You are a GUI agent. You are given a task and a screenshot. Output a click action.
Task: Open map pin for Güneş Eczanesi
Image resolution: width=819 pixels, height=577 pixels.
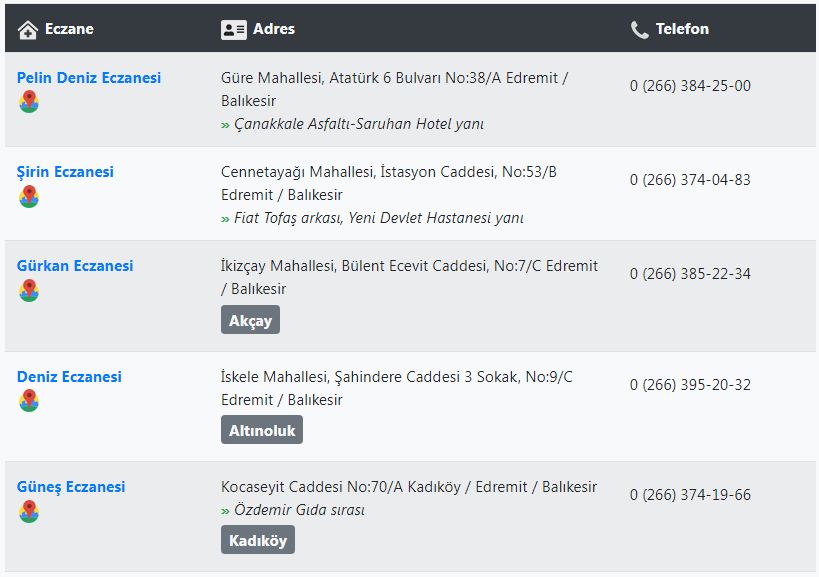(29, 511)
